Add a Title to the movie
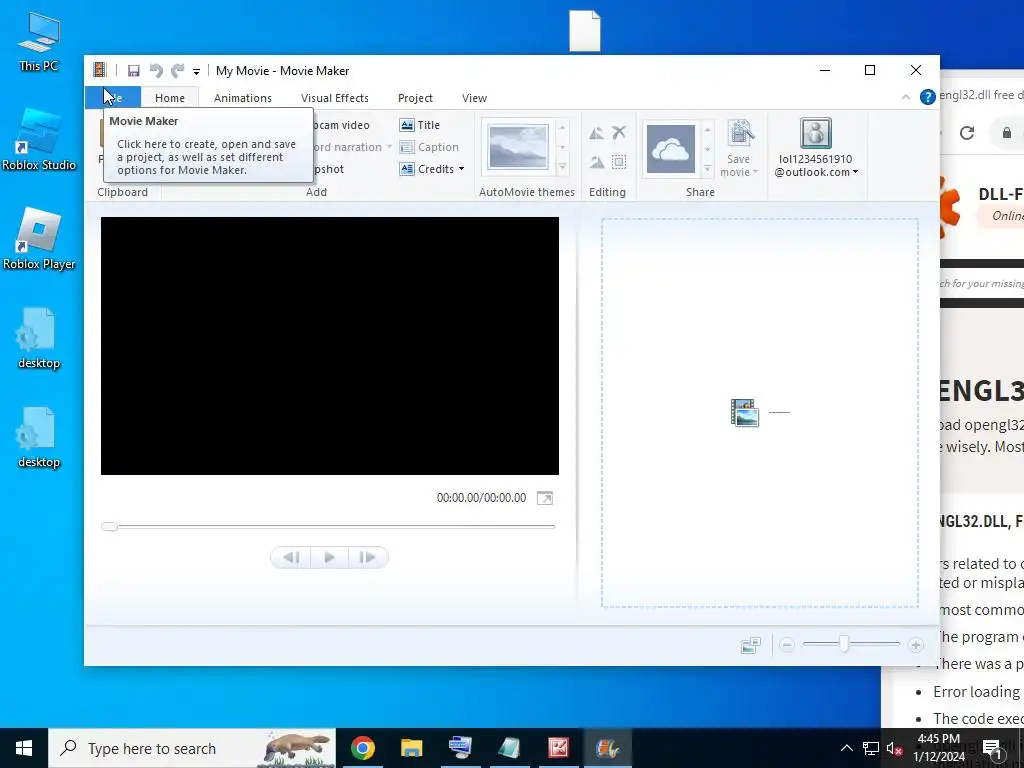The height and width of the screenshot is (768, 1024). click(x=420, y=125)
